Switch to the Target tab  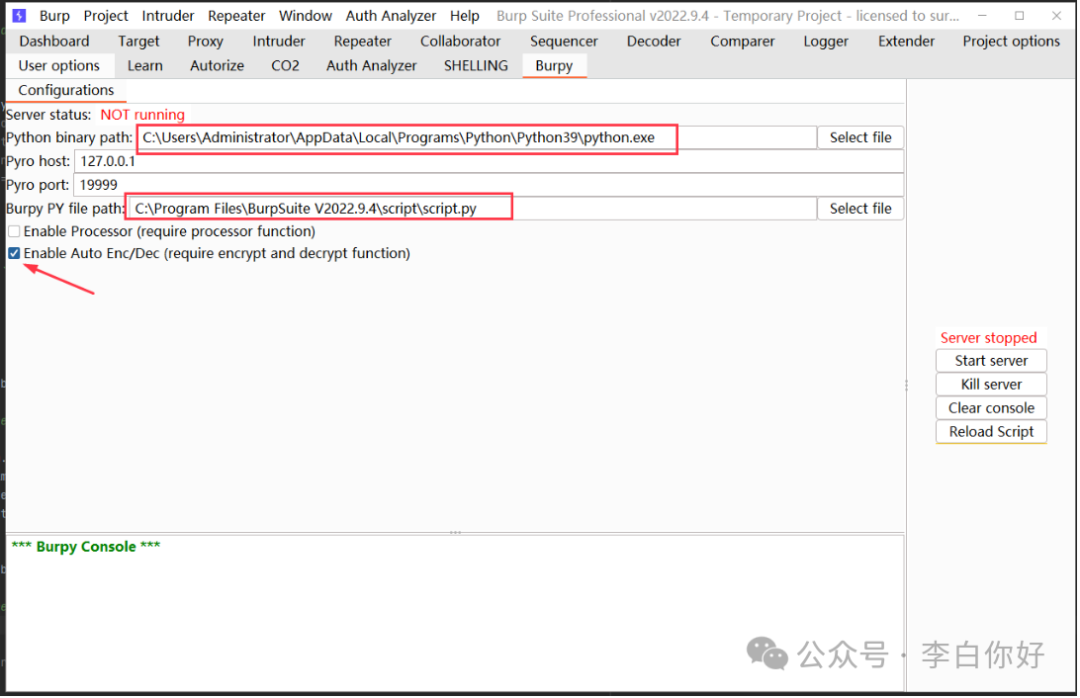tap(138, 41)
